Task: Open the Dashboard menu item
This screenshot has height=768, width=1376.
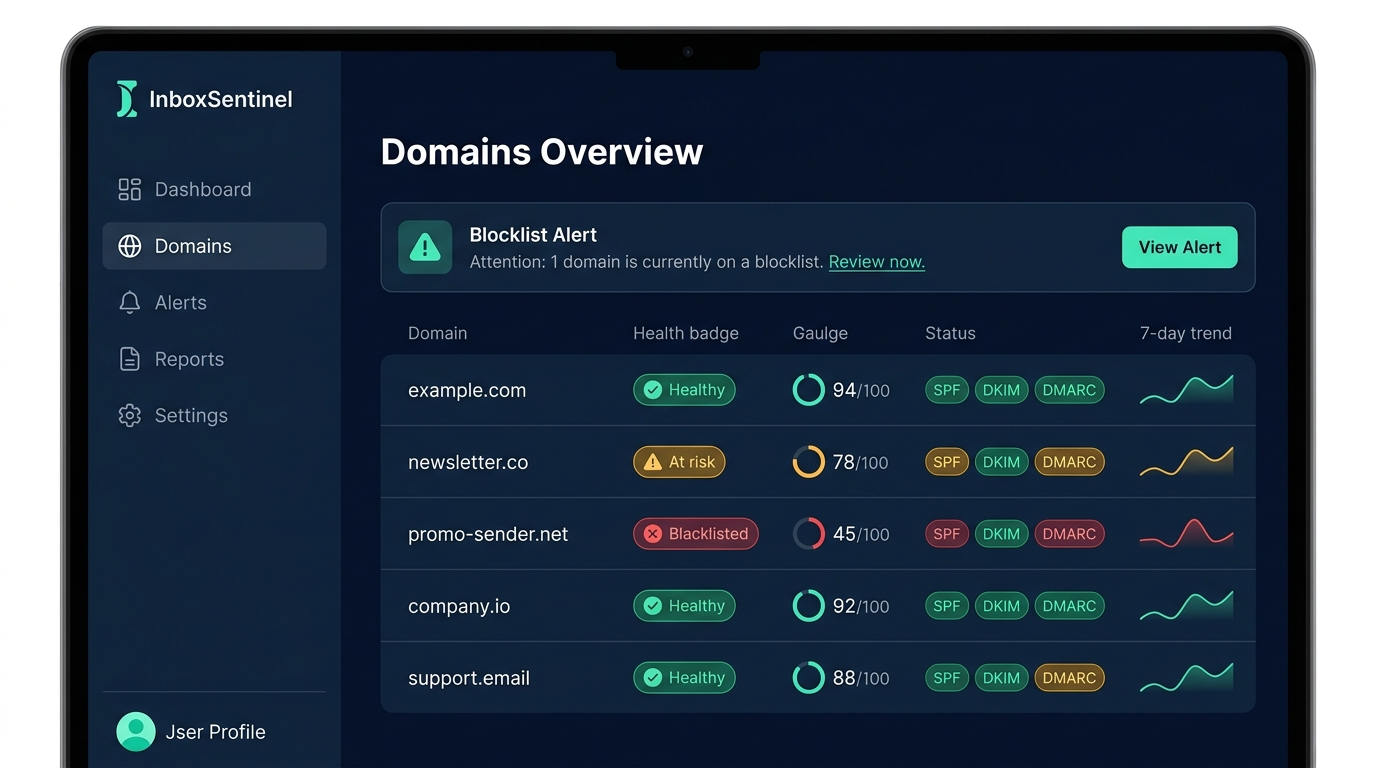Action: point(214,189)
